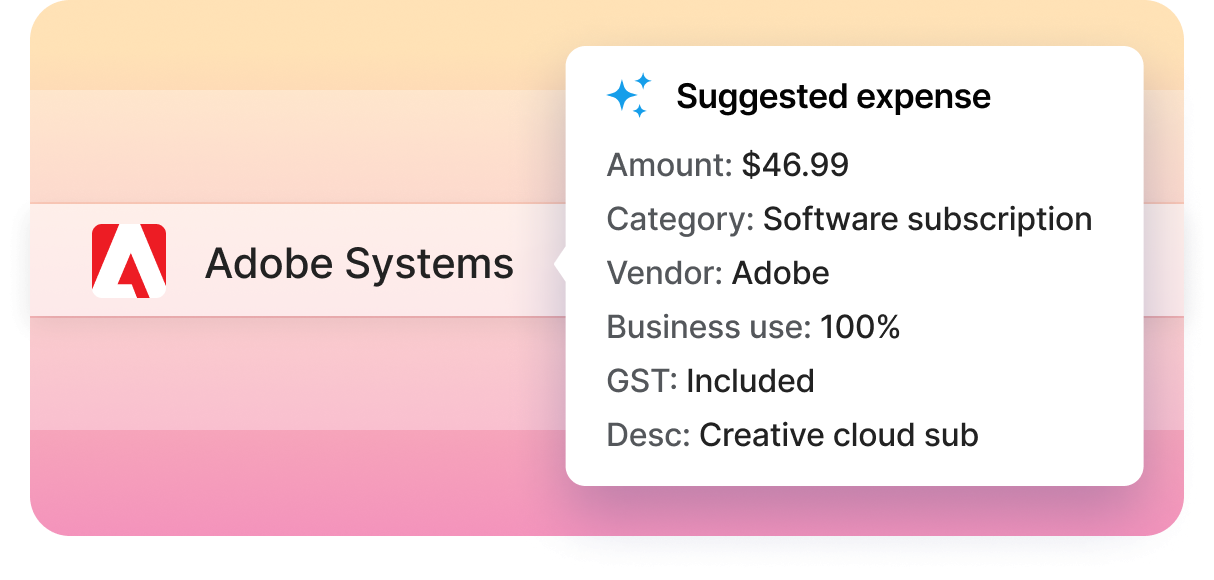Click the Business use field label

(x=708, y=327)
